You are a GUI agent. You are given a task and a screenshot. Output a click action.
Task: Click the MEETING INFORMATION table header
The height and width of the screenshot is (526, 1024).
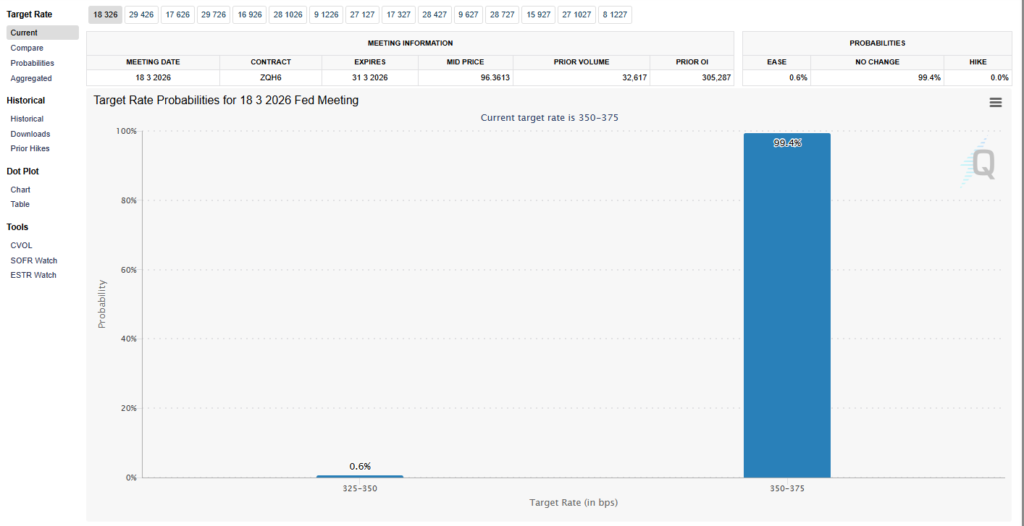tap(410, 43)
